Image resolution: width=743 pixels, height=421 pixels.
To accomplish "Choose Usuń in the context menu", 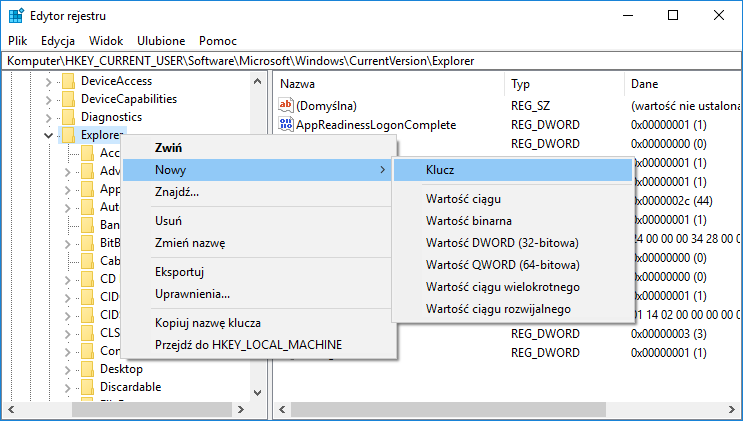I will tap(259, 221).
